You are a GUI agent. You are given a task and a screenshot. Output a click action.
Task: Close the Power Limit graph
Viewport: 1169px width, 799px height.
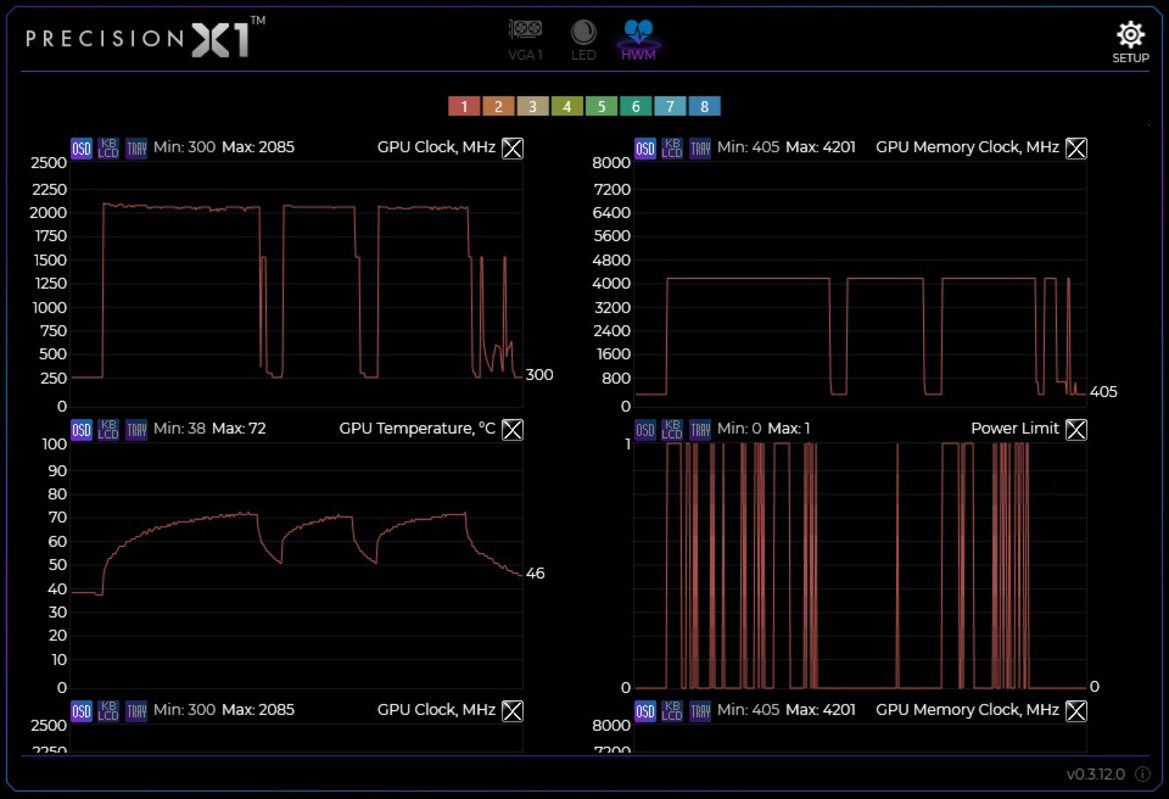(1076, 429)
